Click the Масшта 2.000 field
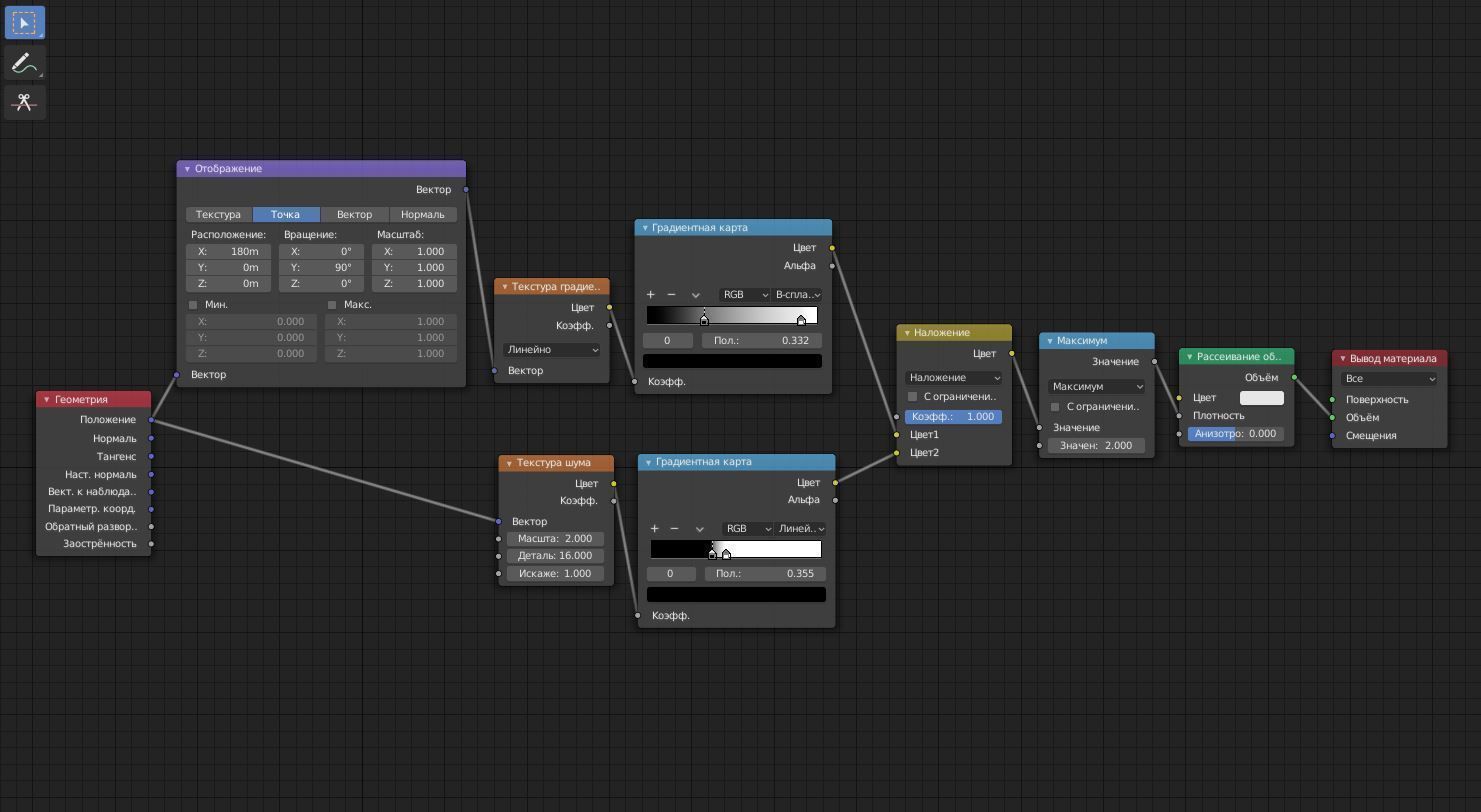 (555, 538)
